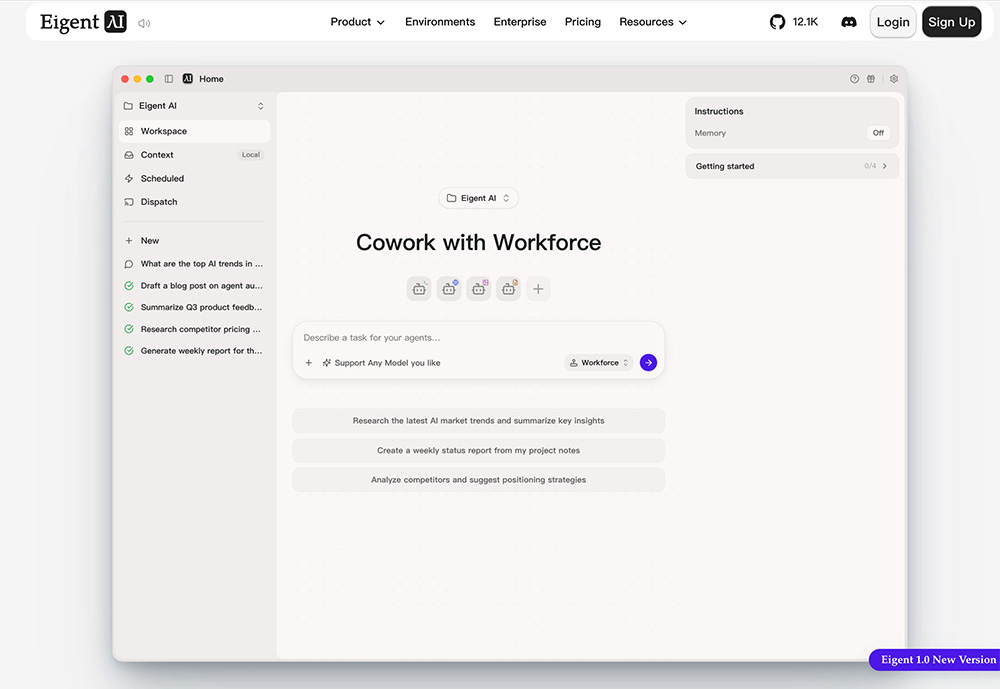The height and width of the screenshot is (689, 1000).
Task: Open task Draft a blog post on agent
Action: 195,286
